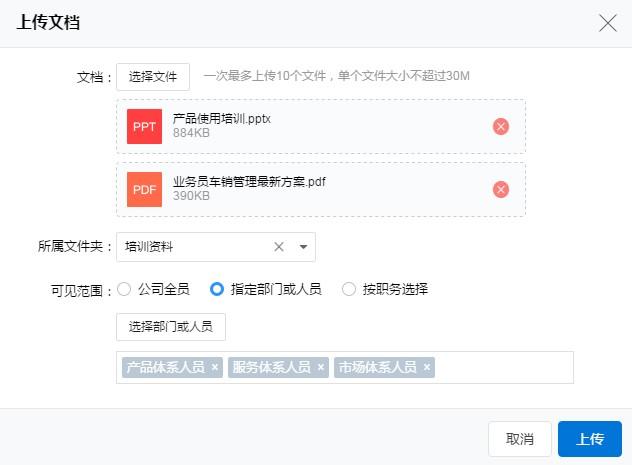632x465 pixels.
Task: Remove the 产品体系人员 tag
Action: [x=215, y=367]
